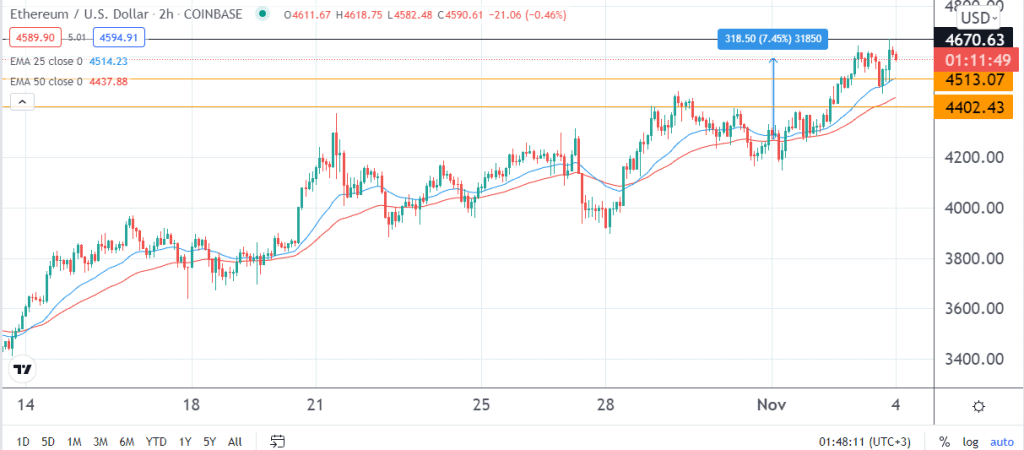Viewport: 1024px width, 450px height.
Task: Open the chart settings gear icon
Action: (978, 406)
